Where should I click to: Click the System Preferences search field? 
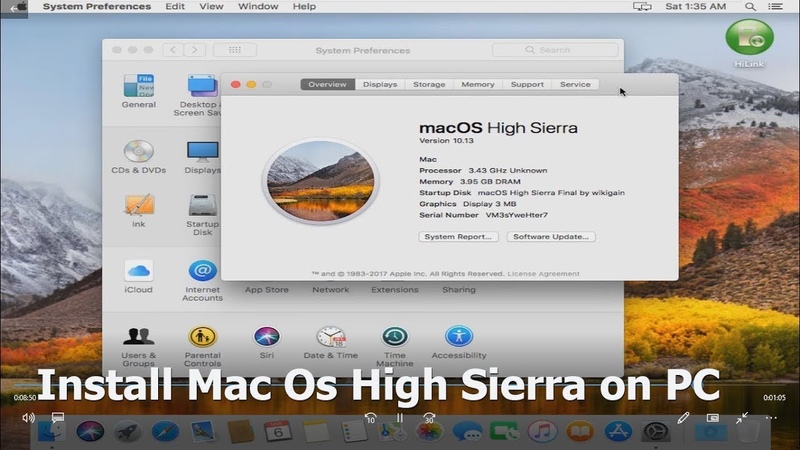click(x=555, y=50)
